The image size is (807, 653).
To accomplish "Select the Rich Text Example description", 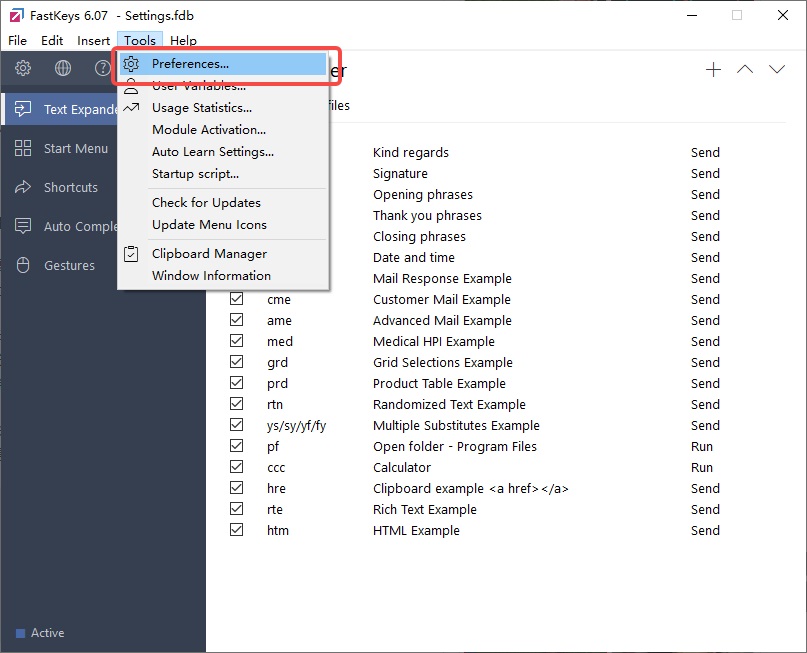I will (x=425, y=509).
